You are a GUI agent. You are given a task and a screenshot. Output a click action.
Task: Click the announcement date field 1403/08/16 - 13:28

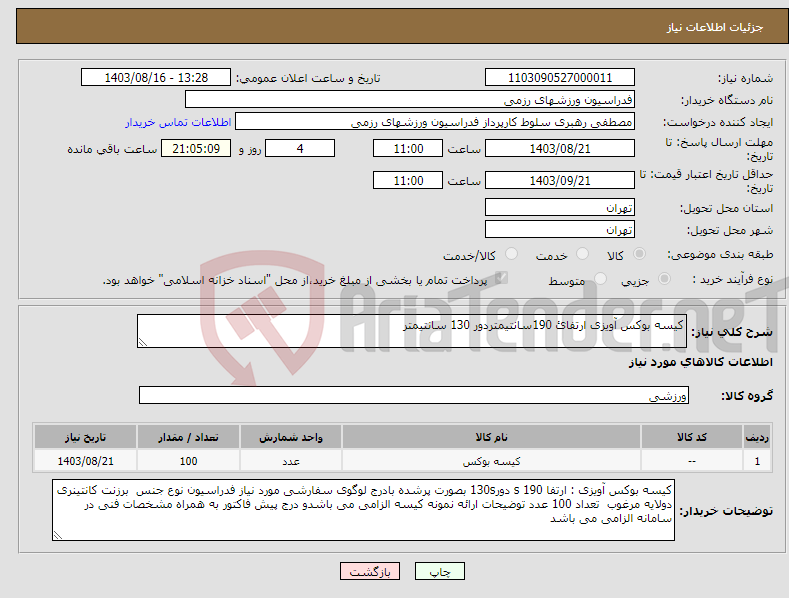156,78
